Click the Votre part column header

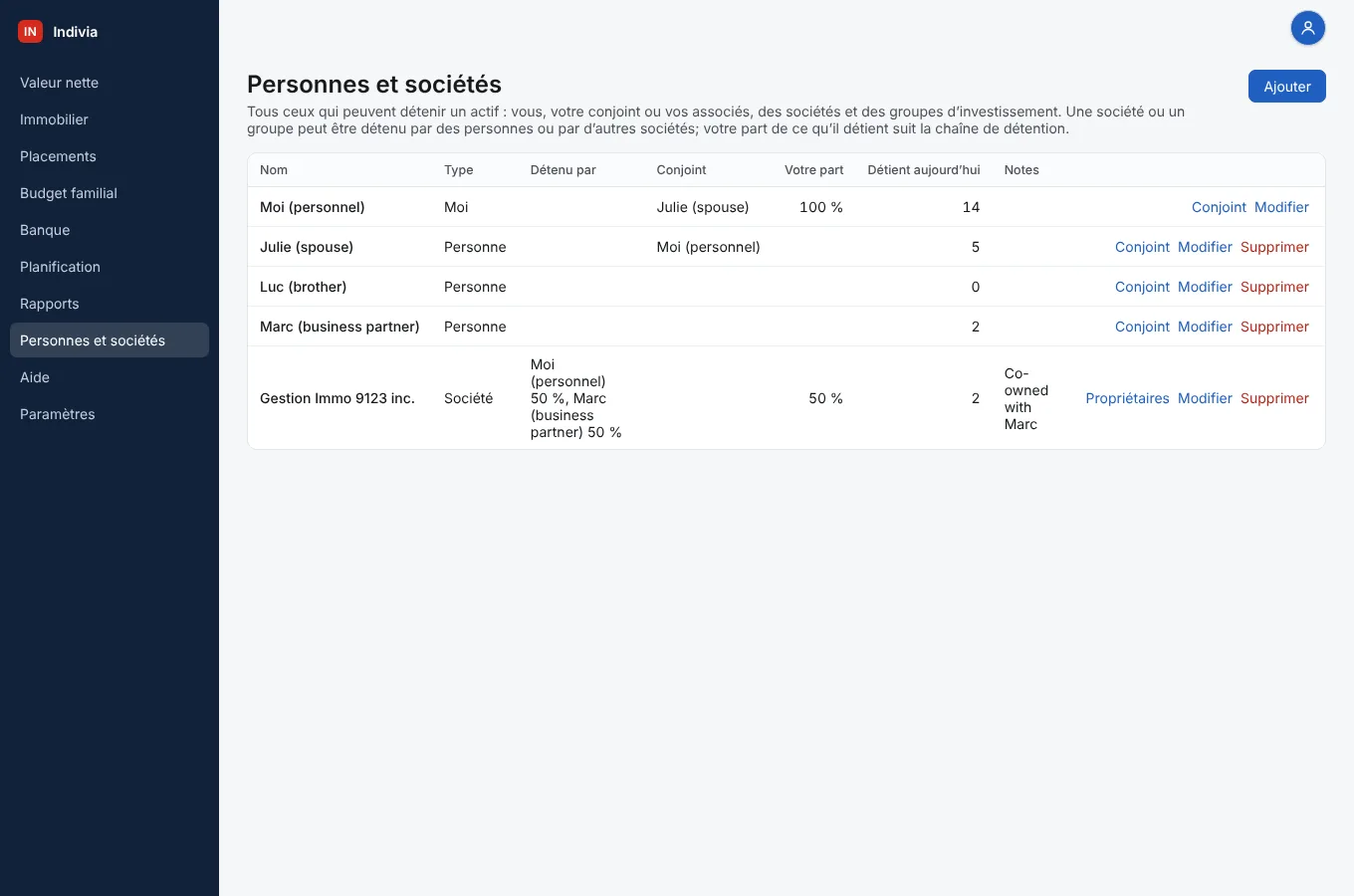pos(813,170)
